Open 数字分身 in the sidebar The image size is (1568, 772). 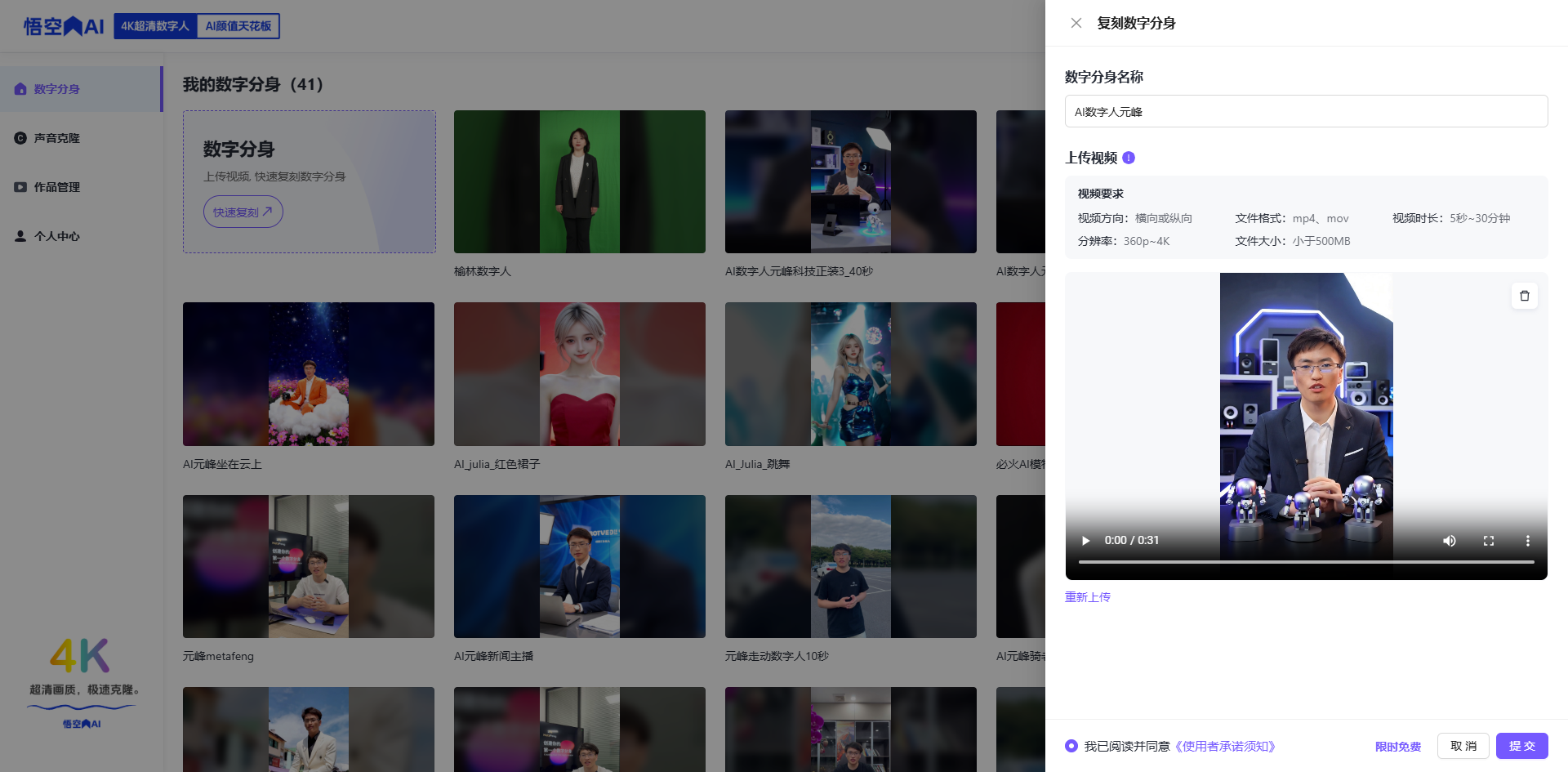(x=81, y=89)
